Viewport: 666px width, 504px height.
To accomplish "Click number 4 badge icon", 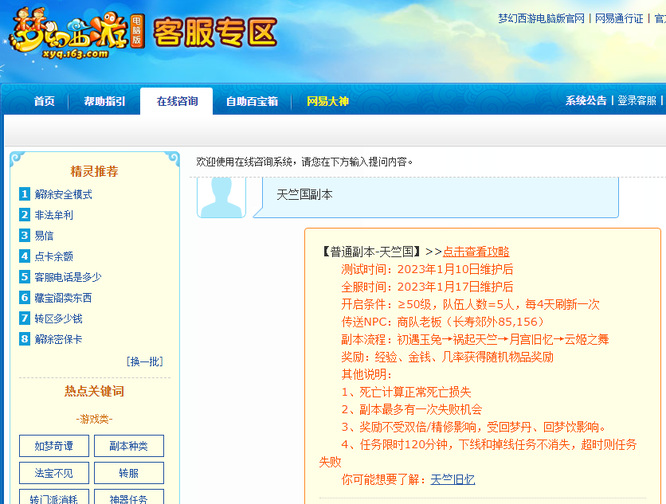I will 25,256.
